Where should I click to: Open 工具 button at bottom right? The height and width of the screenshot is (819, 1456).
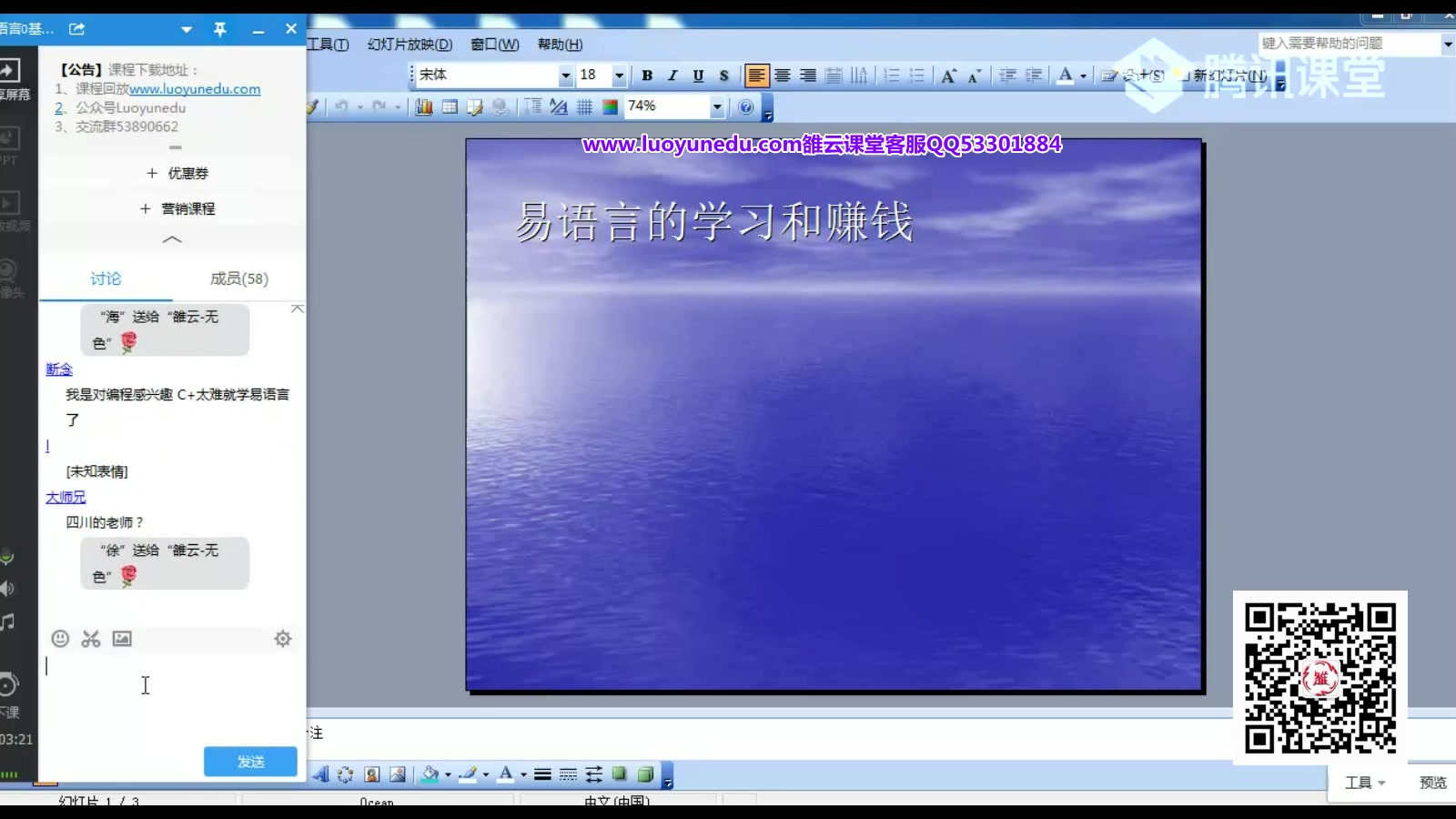point(1365,783)
